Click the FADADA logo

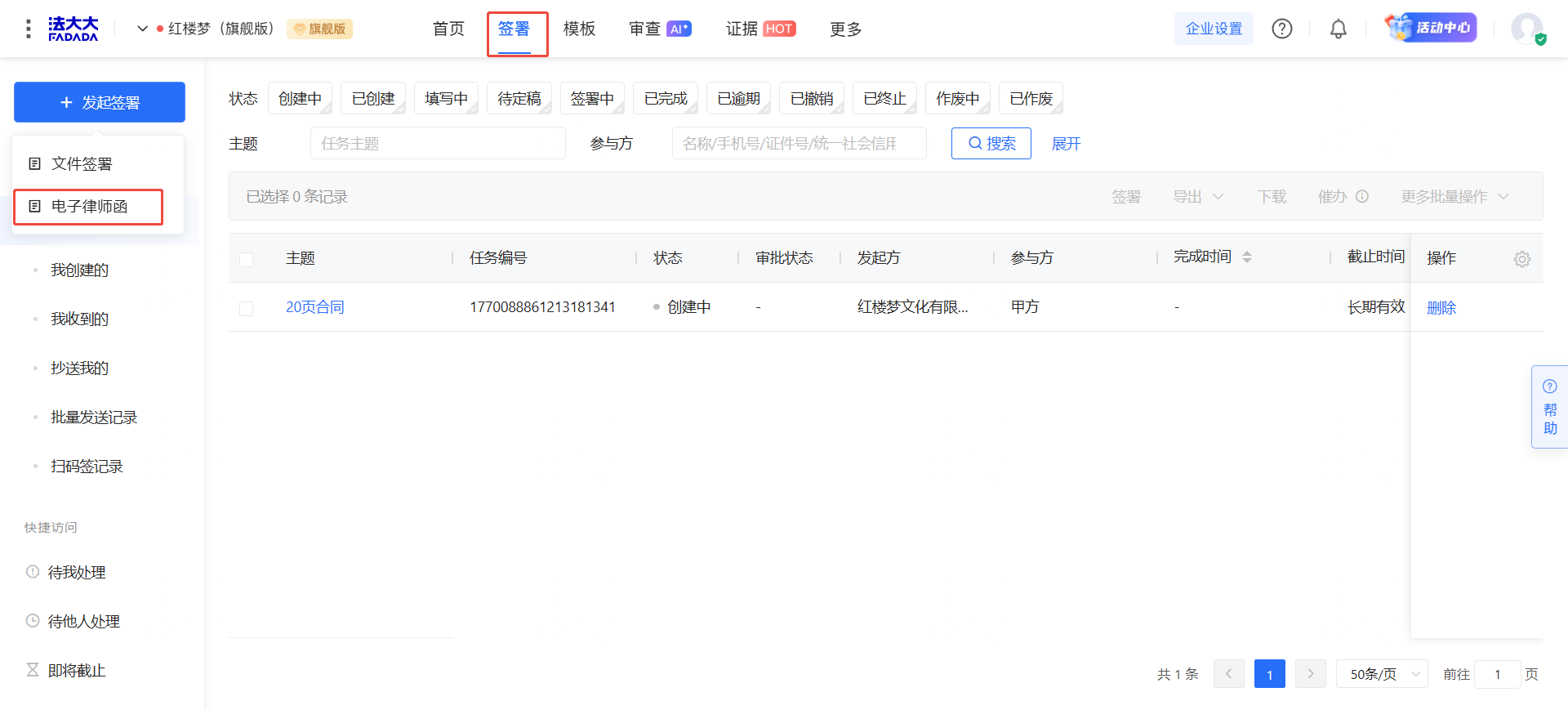(x=73, y=29)
